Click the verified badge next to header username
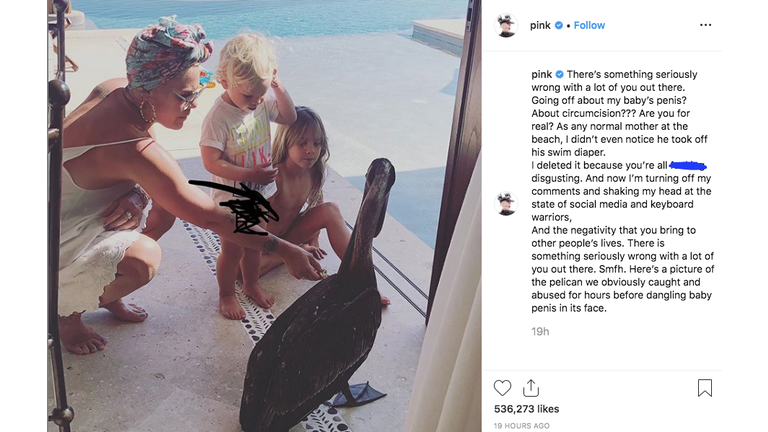768x432 pixels. click(x=559, y=25)
